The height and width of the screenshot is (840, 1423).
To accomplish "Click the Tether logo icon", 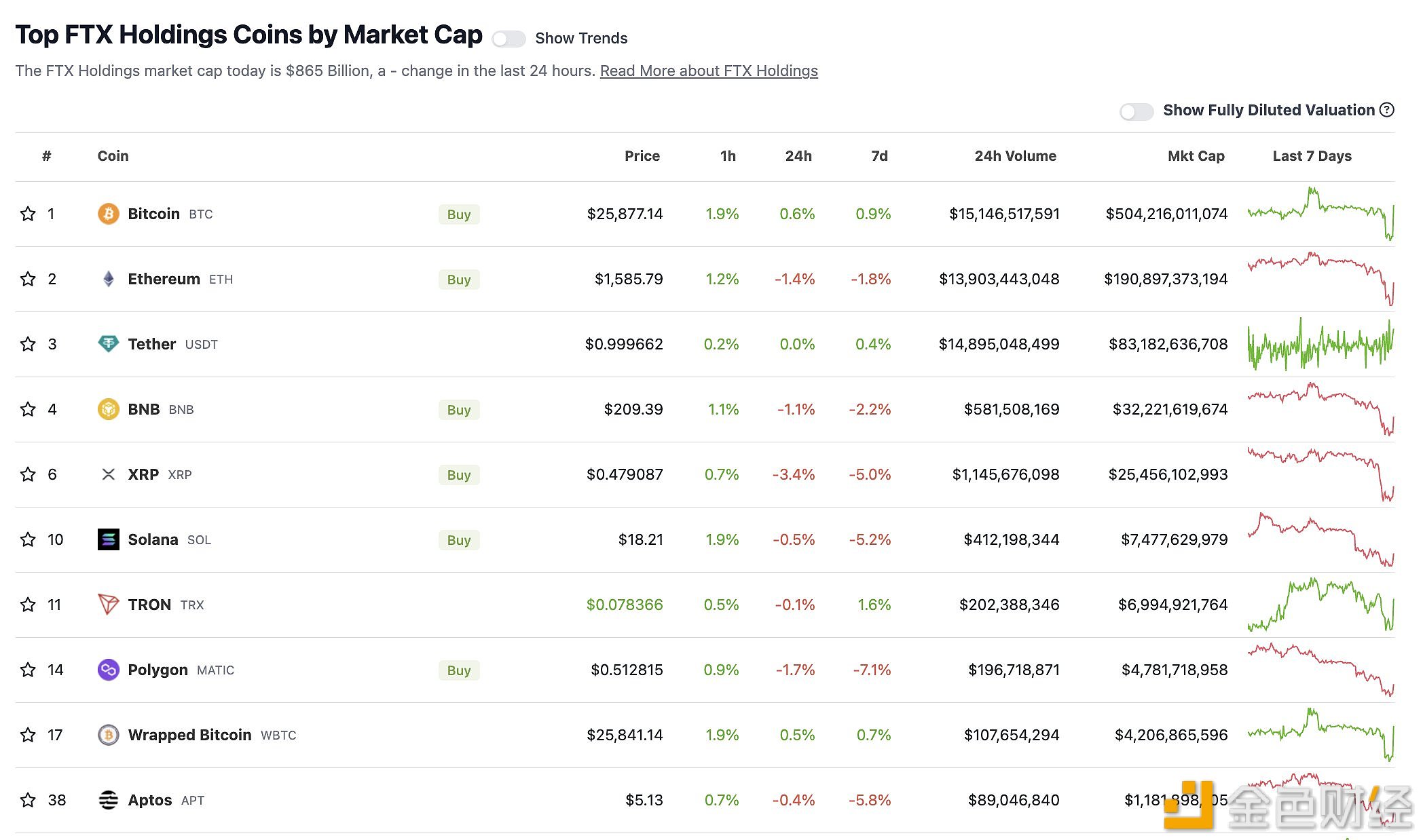I will pyautogui.click(x=108, y=344).
